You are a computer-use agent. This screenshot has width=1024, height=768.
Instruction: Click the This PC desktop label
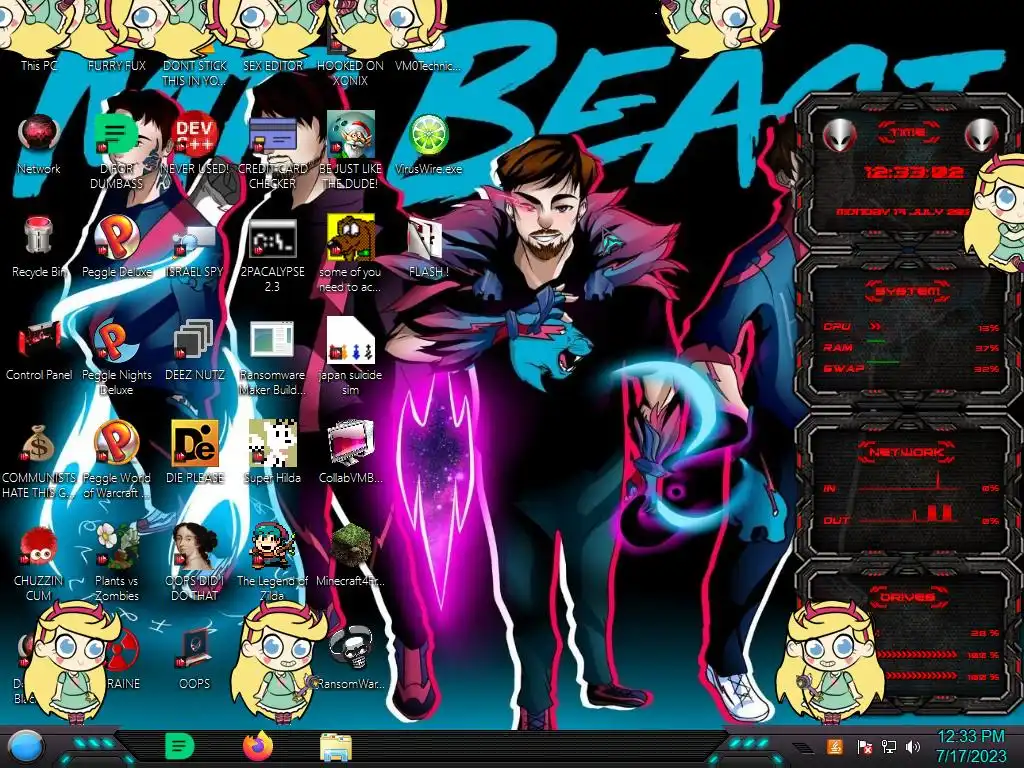point(39,65)
